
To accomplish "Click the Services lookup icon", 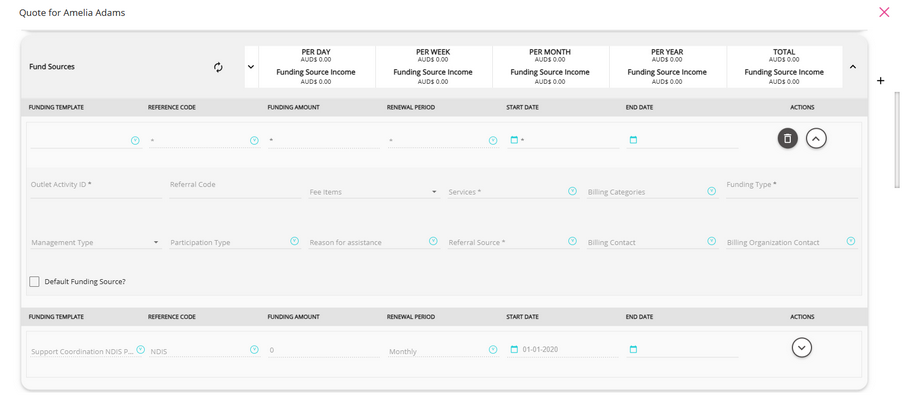I will click(x=572, y=191).
